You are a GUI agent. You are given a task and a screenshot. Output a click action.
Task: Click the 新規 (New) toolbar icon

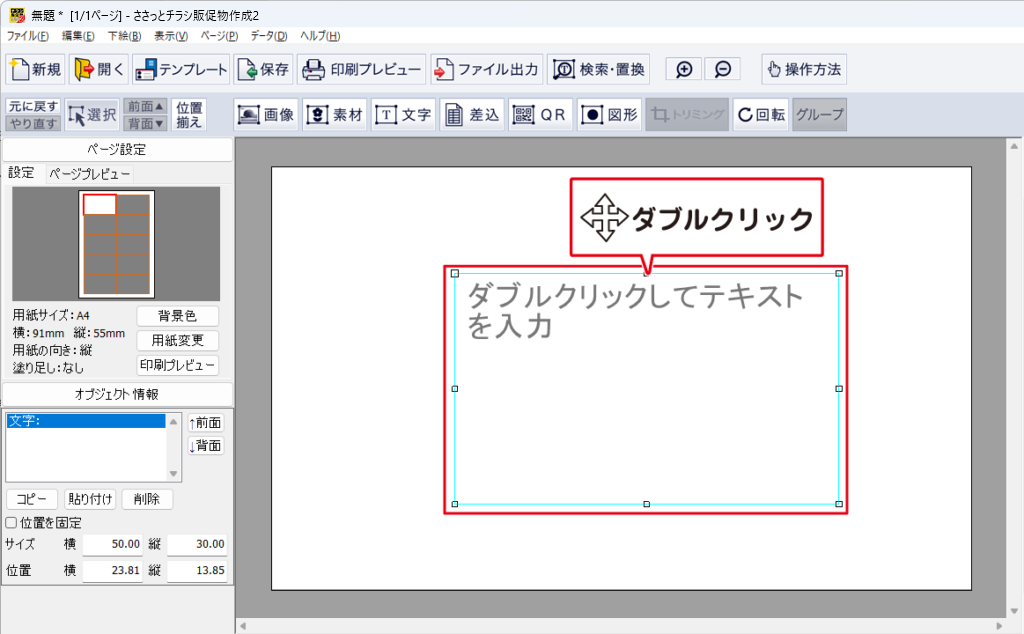(36, 70)
